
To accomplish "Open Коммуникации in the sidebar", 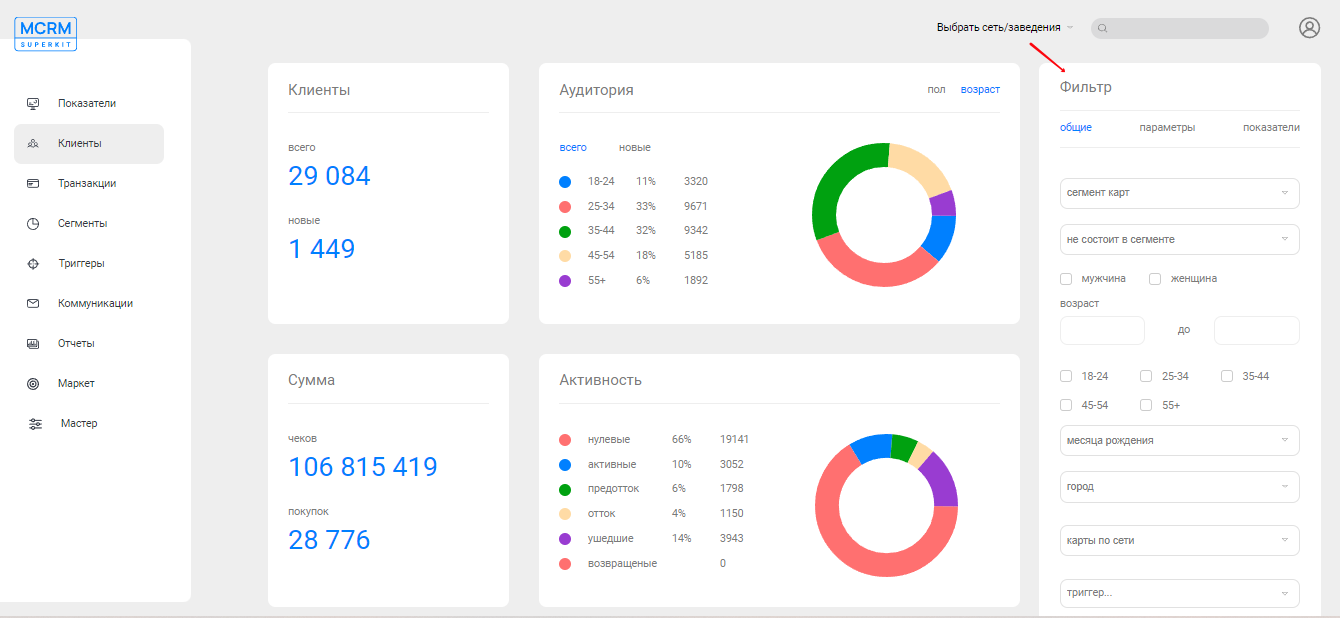I will 95,303.
